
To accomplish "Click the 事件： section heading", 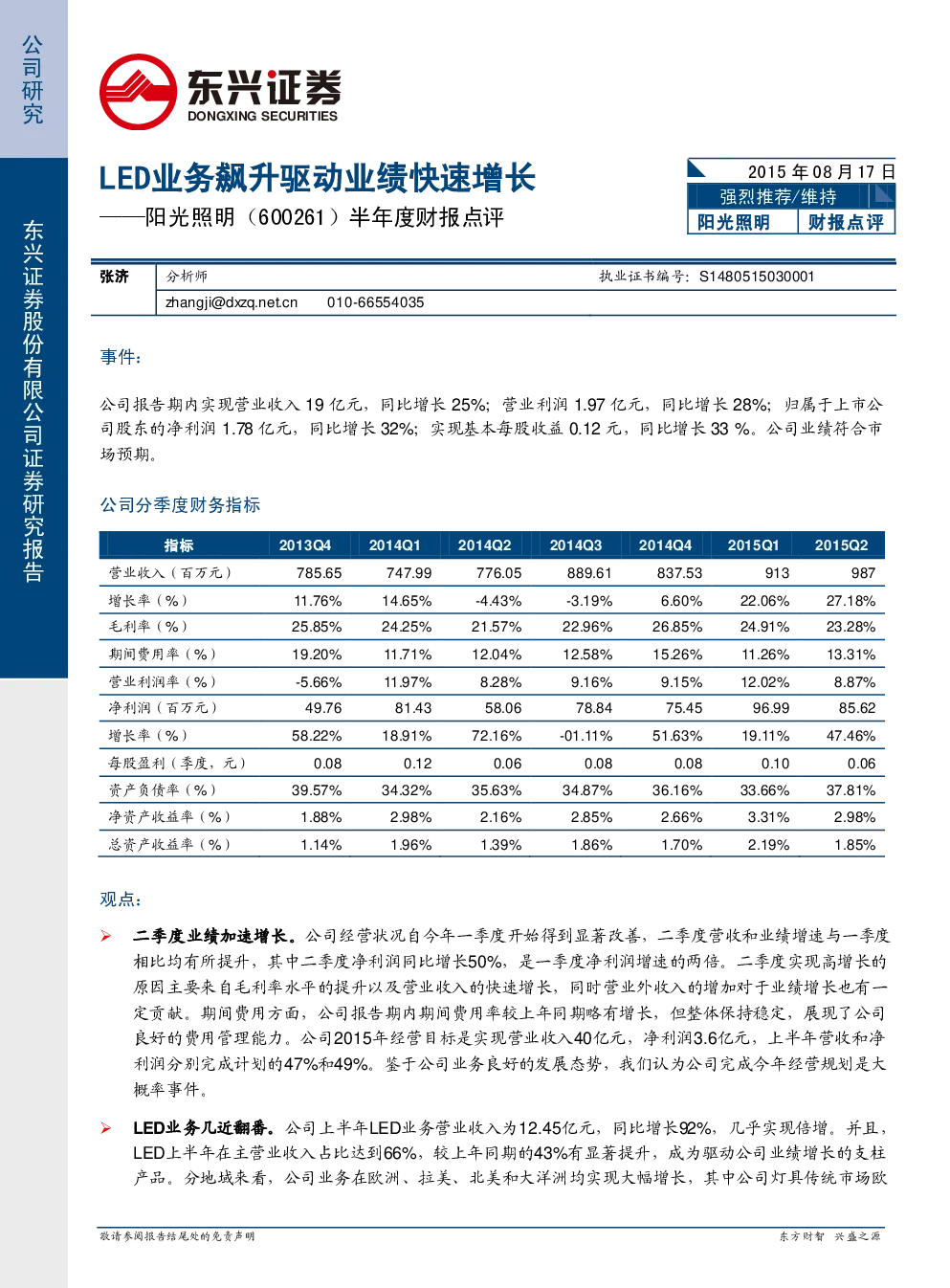I will tap(122, 357).
